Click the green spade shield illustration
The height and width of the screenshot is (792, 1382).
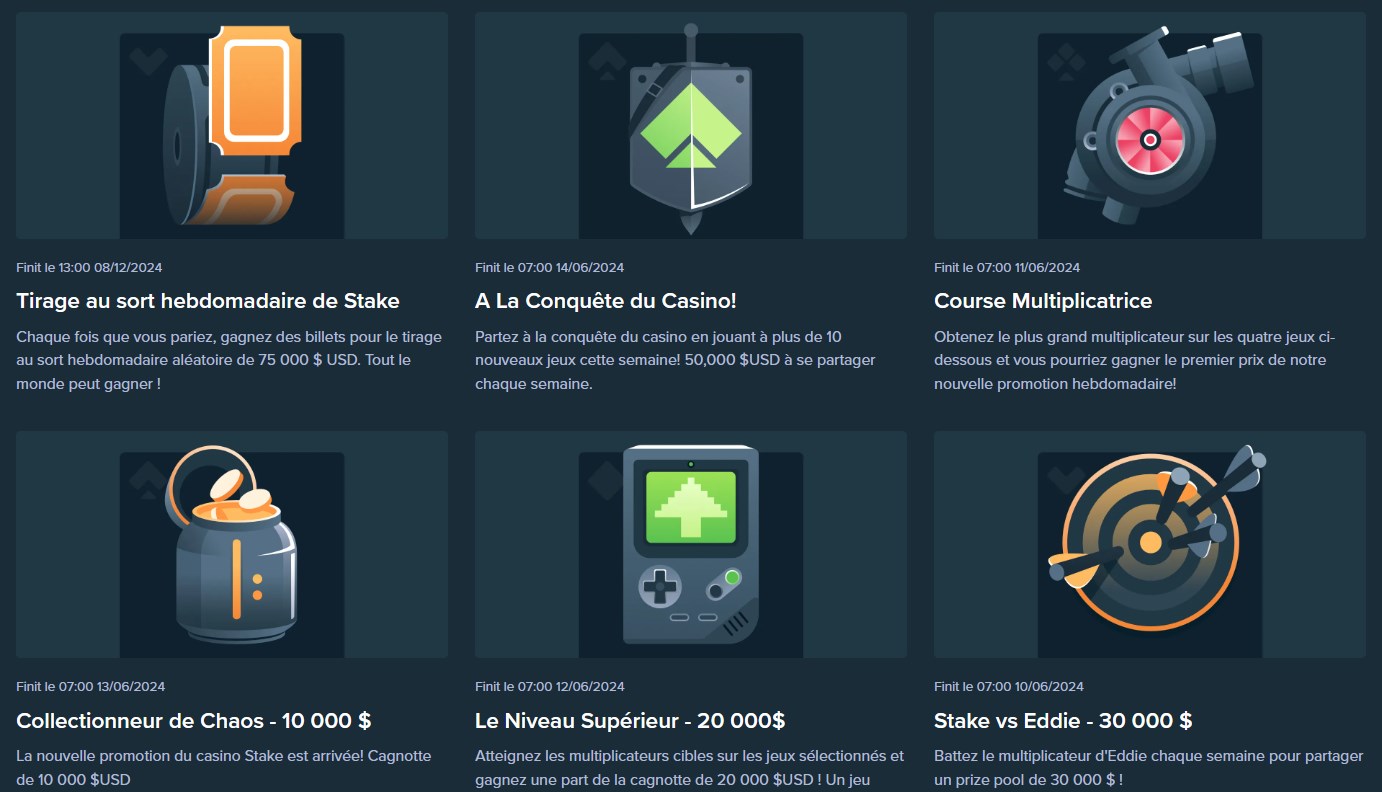[x=691, y=125]
